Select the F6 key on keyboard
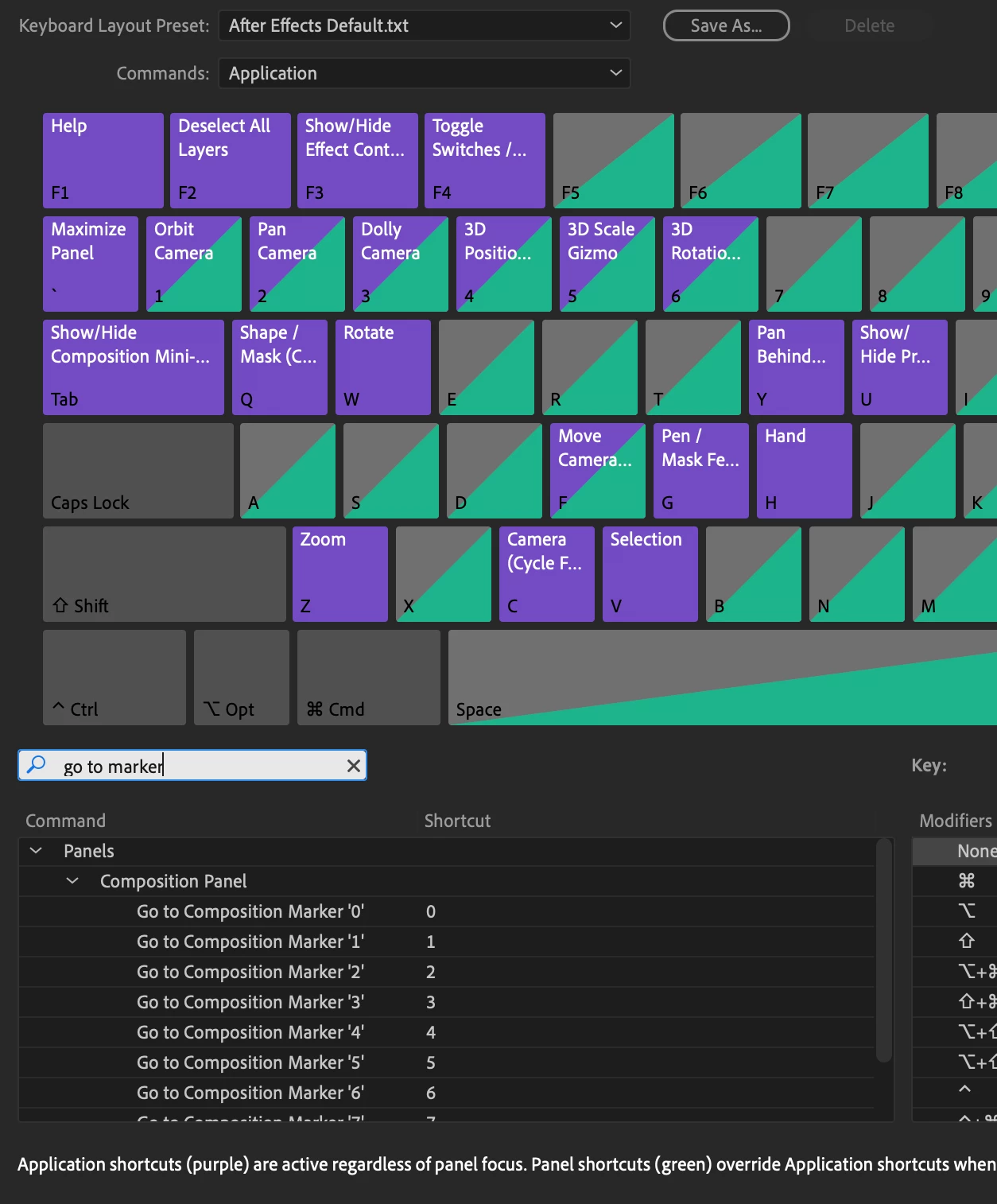The height and width of the screenshot is (1204, 997). point(741,161)
